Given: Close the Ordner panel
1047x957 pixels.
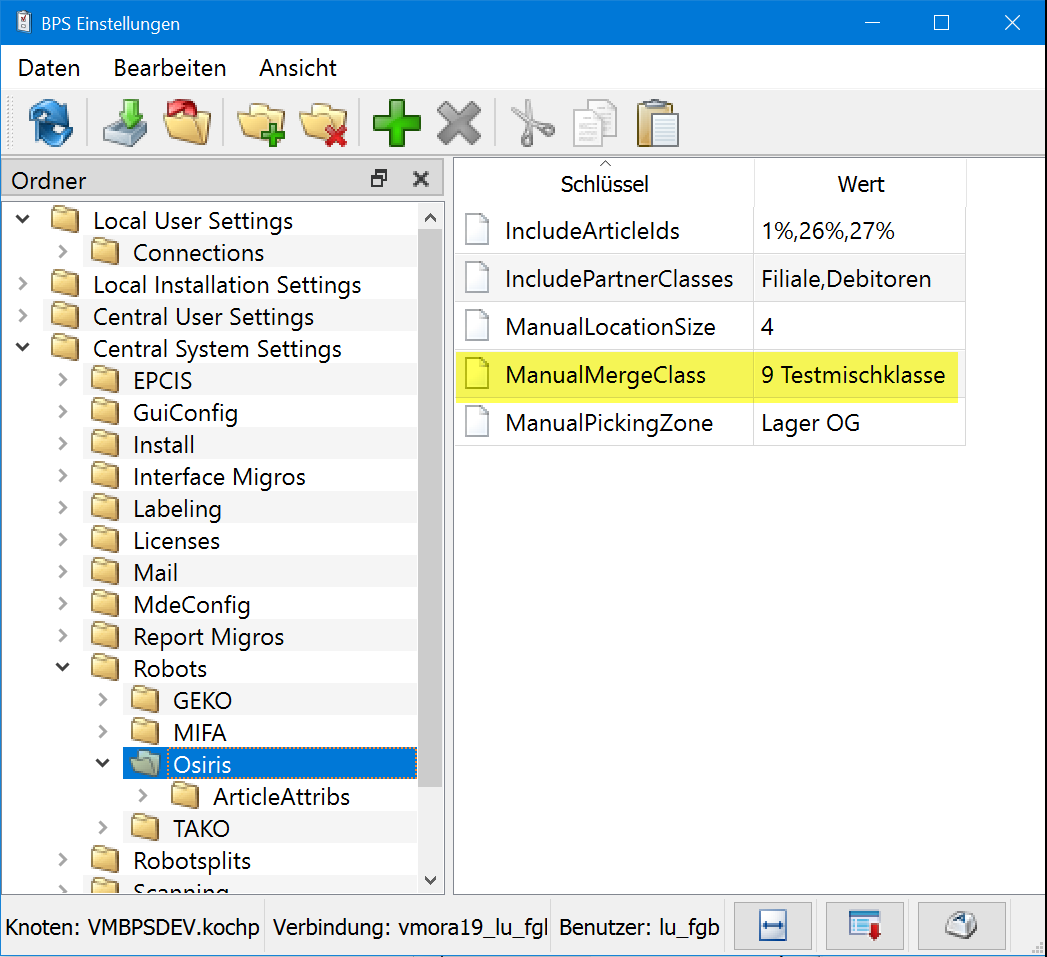Looking at the screenshot, I should [x=421, y=179].
